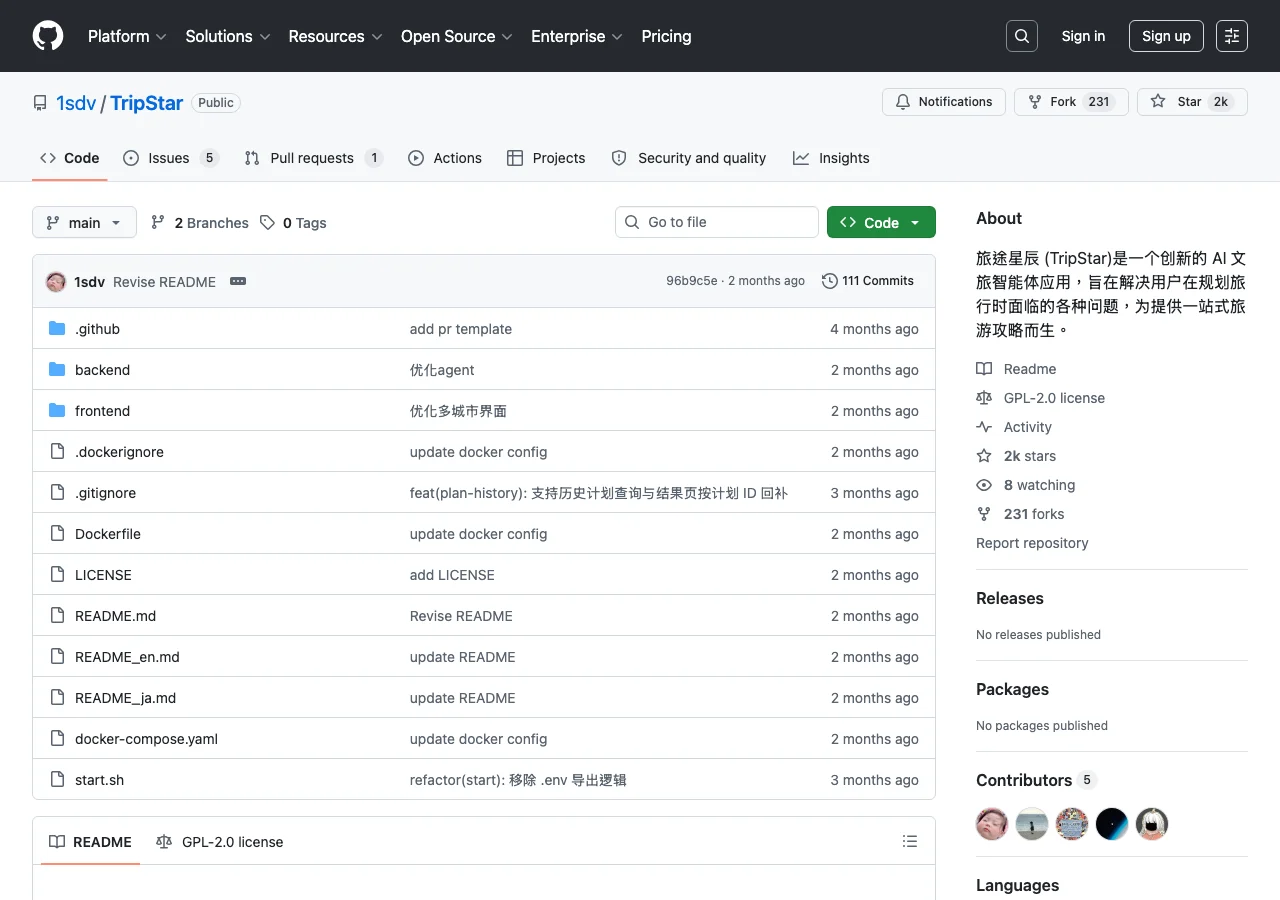1280x900 pixels.
Task: Open the TripStar repository name link
Action: pyautogui.click(x=147, y=103)
